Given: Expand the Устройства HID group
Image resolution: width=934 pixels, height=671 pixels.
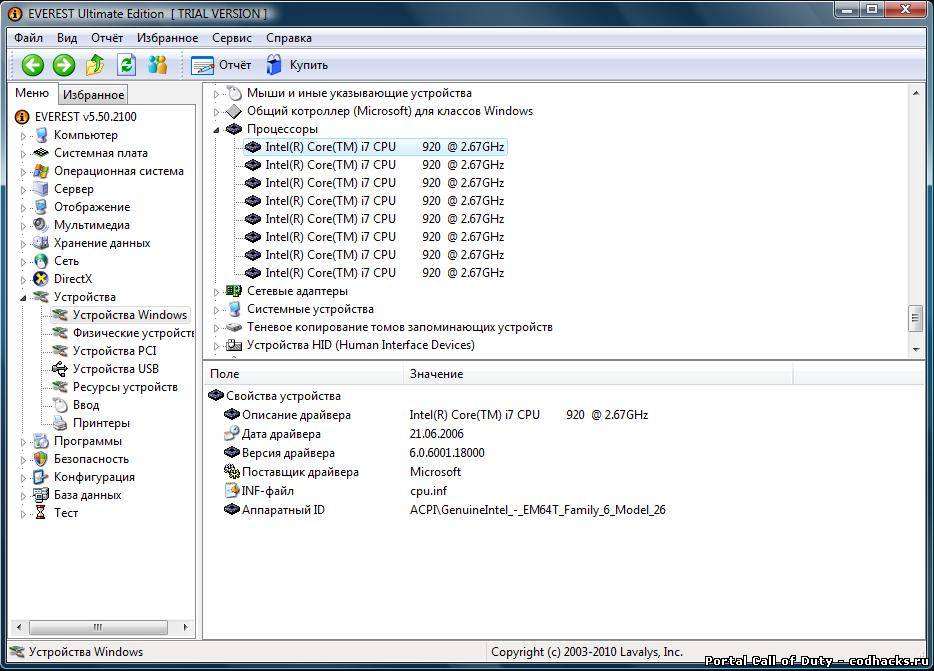Looking at the screenshot, I should coord(217,346).
